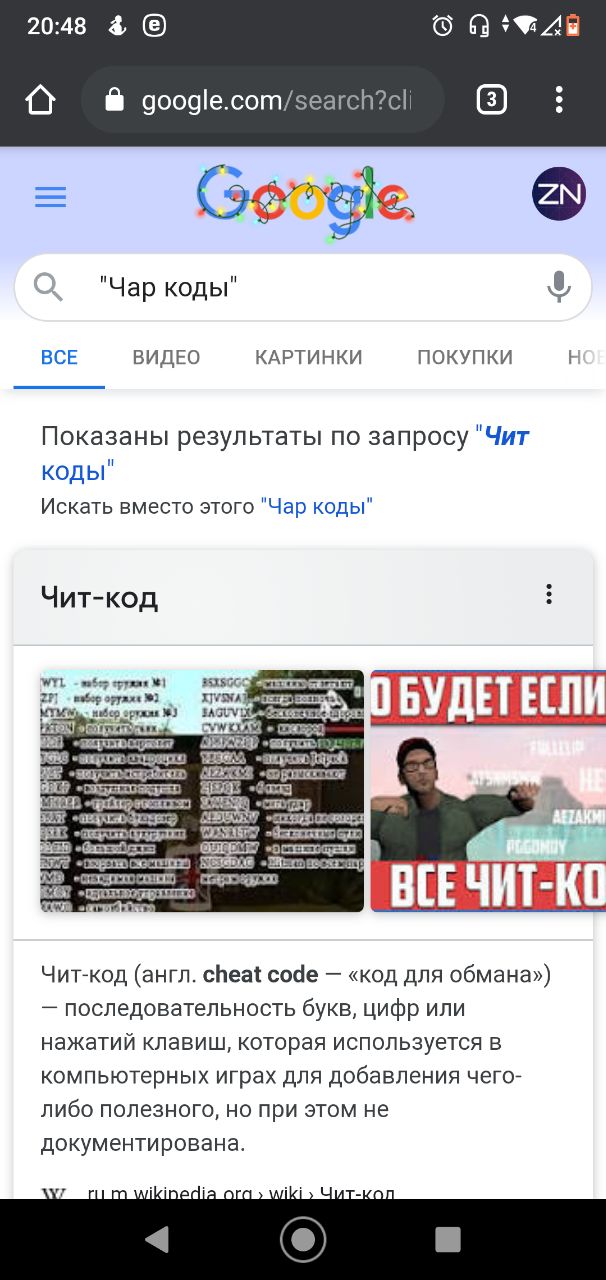The height and width of the screenshot is (1280, 606).
Task: Open the cheat code list thumbnail
Action: pyautogui.click(x=202, y=791)
